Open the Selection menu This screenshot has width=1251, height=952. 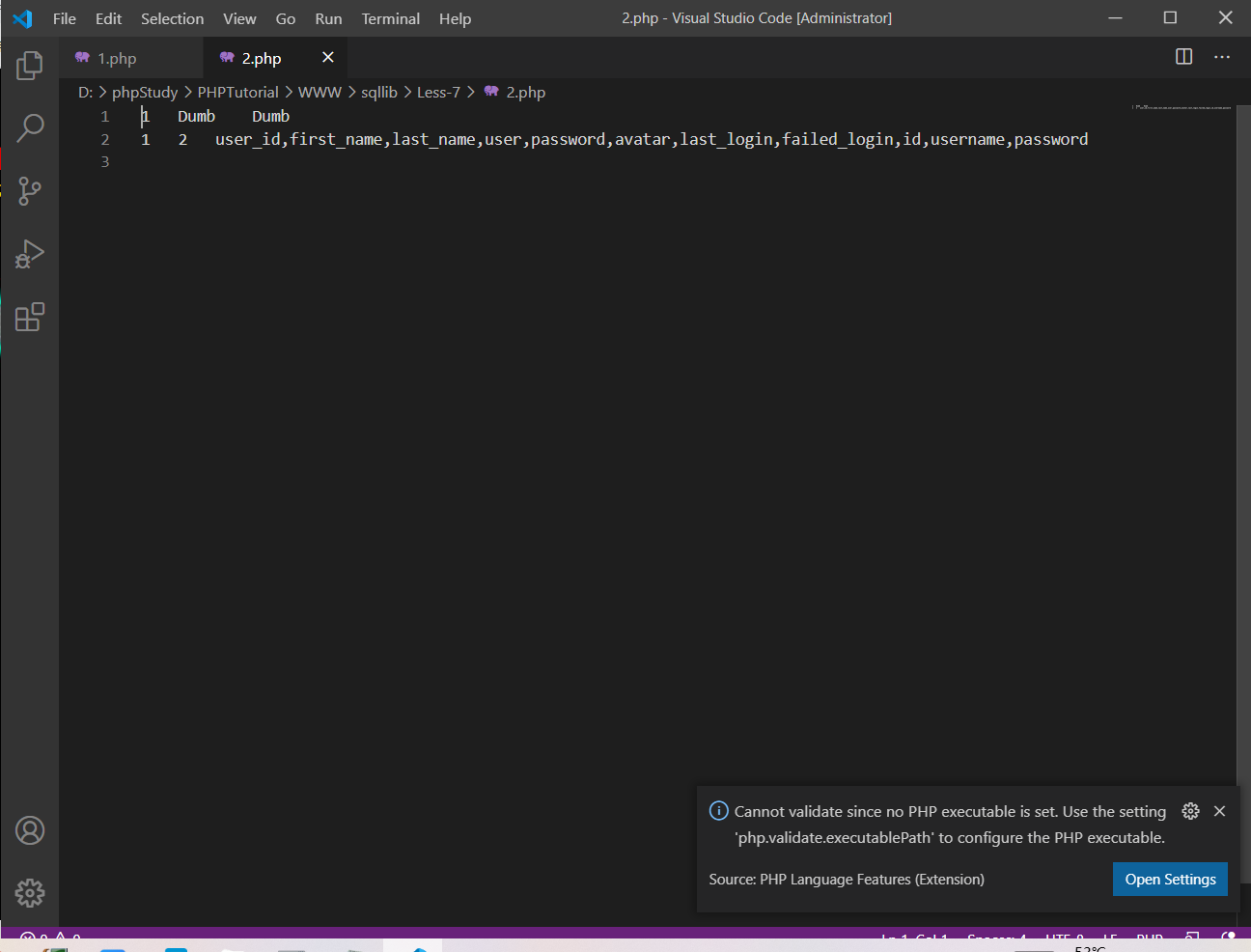[x=172, y=18]
